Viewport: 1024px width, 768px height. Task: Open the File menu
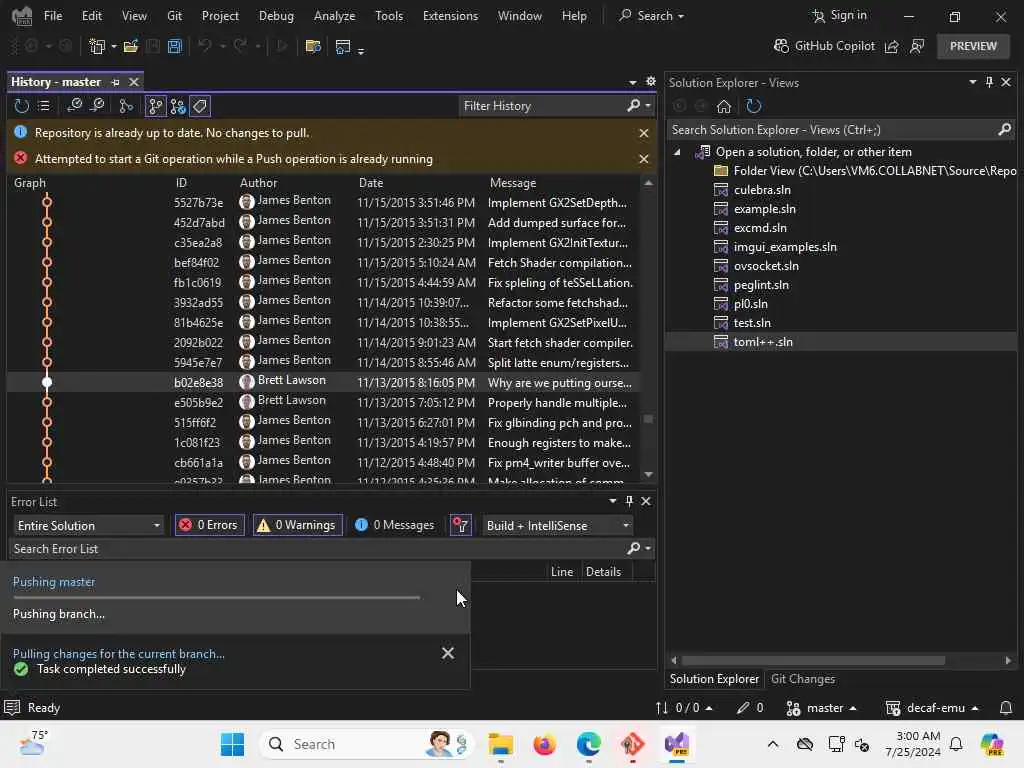pos(53,16)
